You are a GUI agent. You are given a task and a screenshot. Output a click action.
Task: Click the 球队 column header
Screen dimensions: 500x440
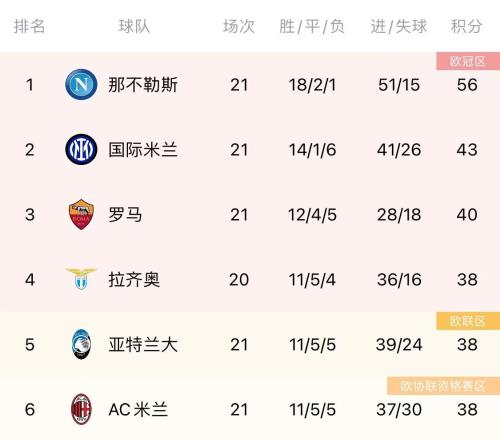(134, 26)
